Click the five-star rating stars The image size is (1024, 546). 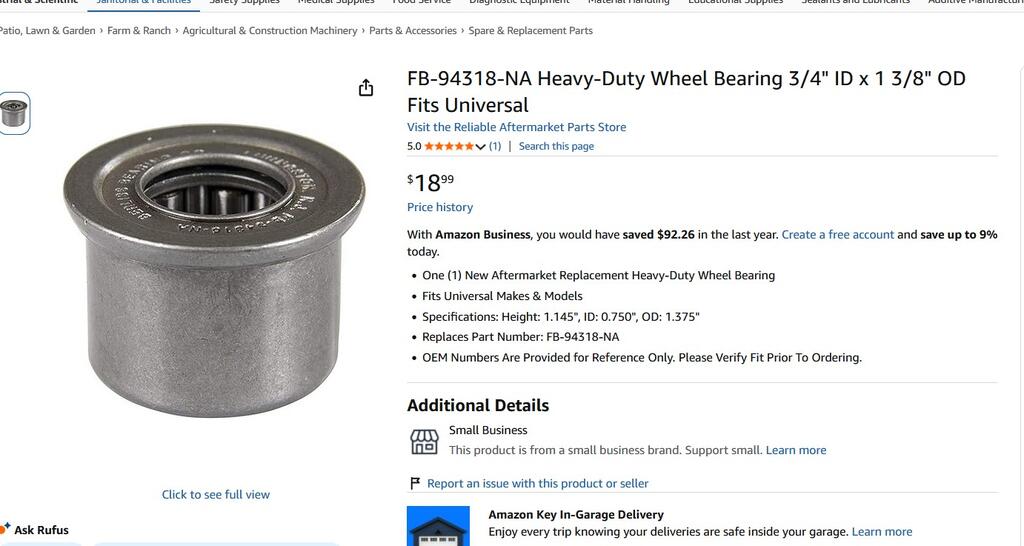(x=449, y=146)
